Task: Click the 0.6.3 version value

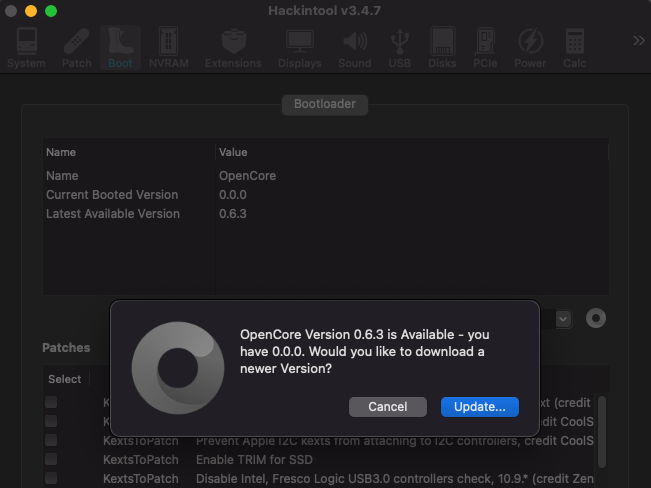Action: [x=232, y=214]
